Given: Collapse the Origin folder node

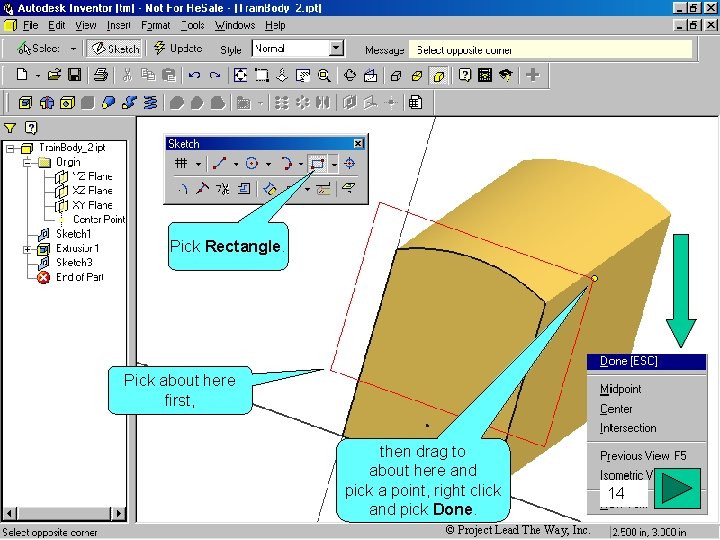Looking at the screenshot, I should click(27, 162).
